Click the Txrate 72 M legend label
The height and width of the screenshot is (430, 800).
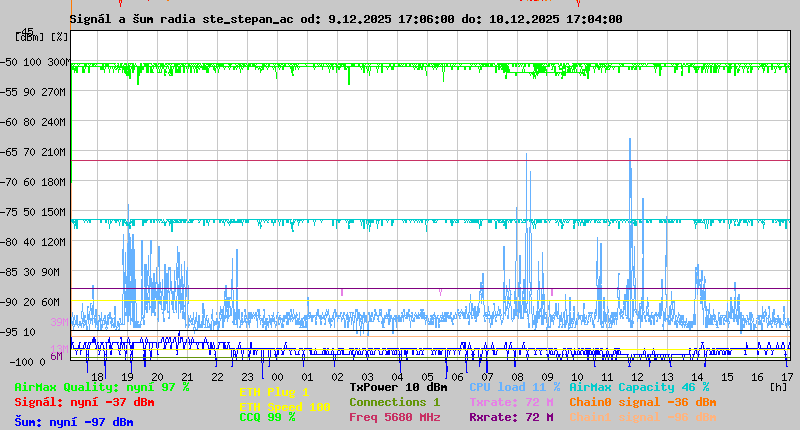[511, 402]
